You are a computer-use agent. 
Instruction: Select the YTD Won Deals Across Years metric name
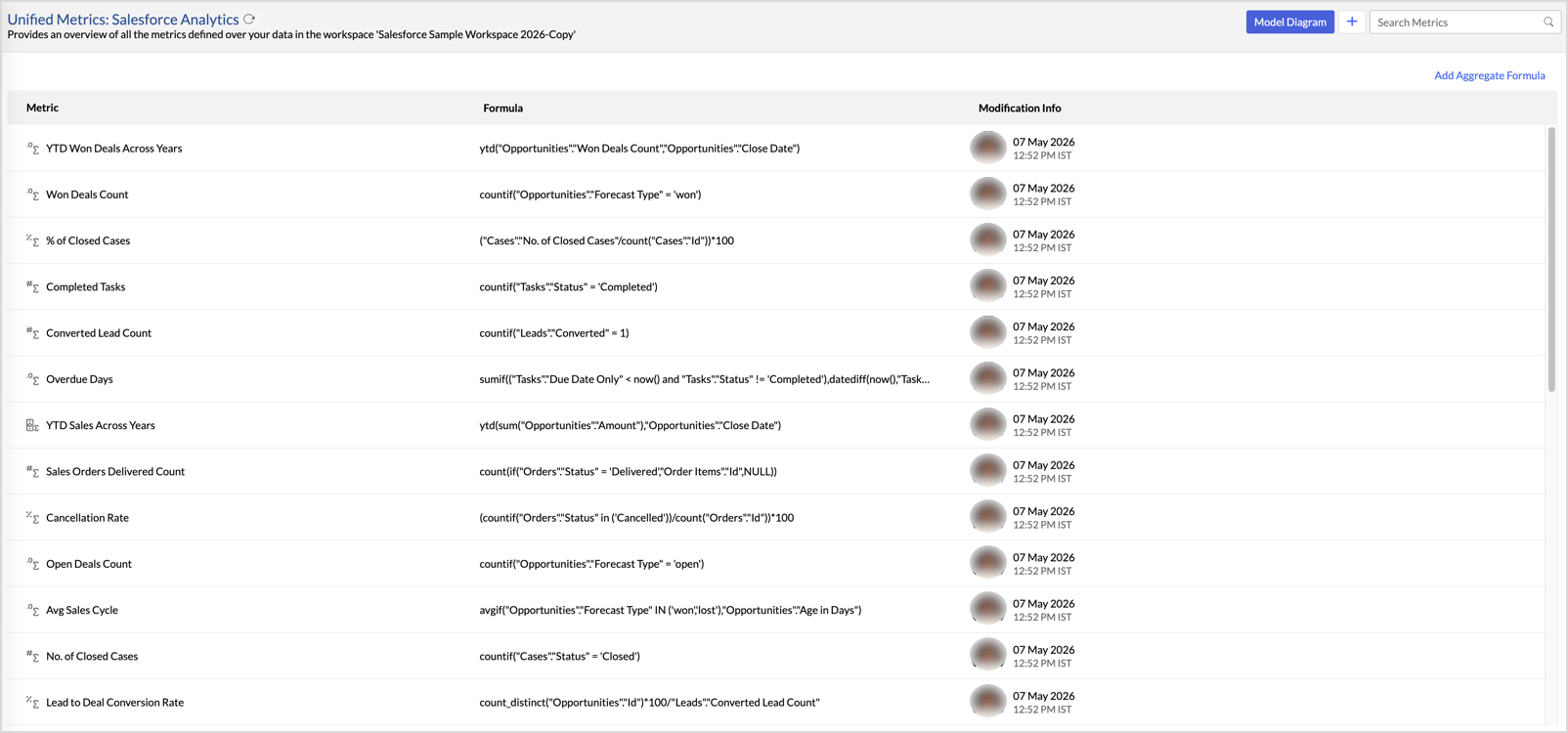(x=113, y=149)
